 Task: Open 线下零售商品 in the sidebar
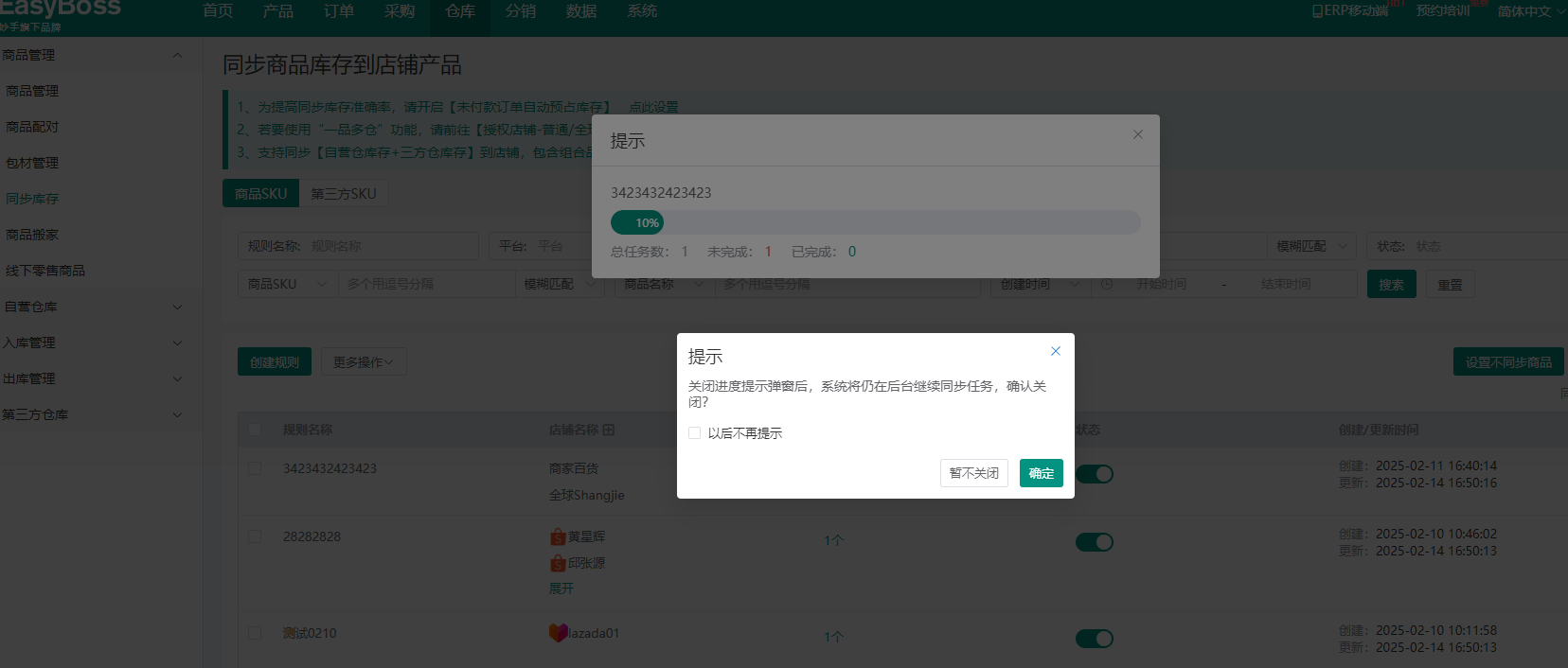click(45, 271)
